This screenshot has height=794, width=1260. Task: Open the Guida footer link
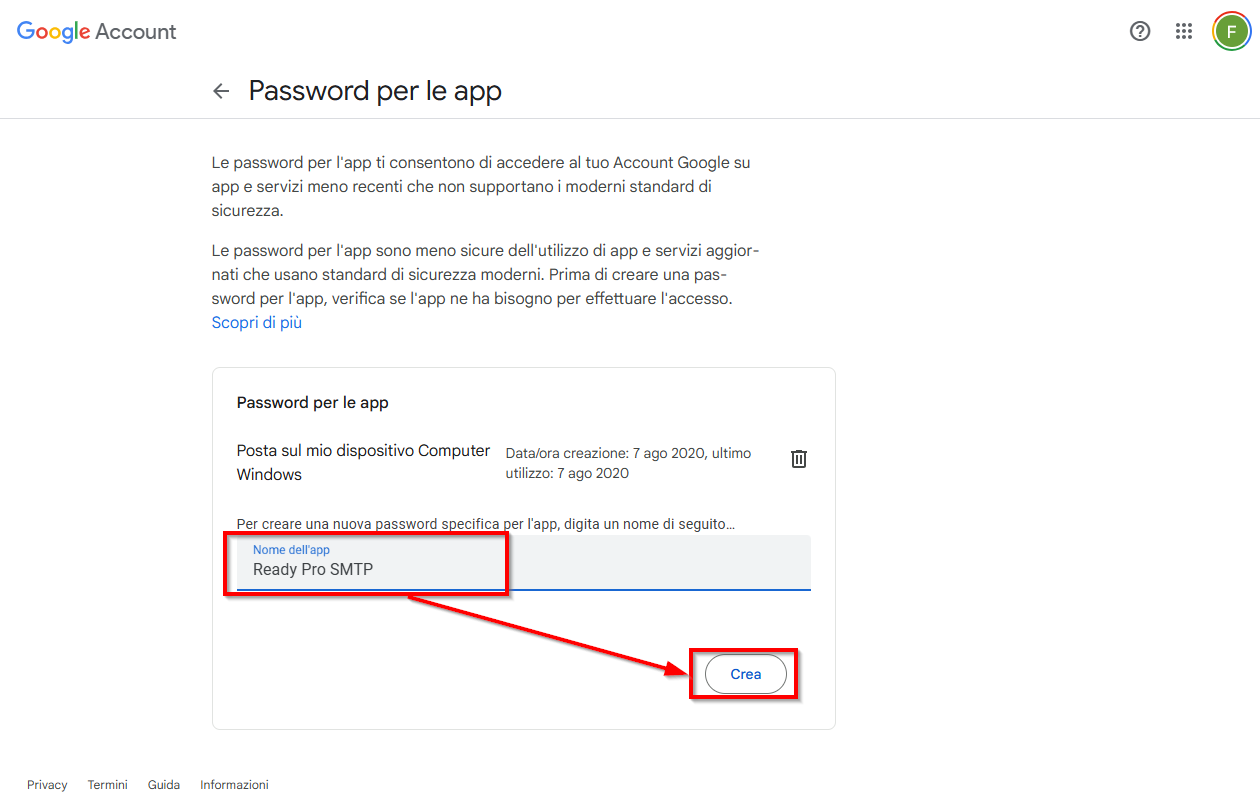click(x=164, y=785)
